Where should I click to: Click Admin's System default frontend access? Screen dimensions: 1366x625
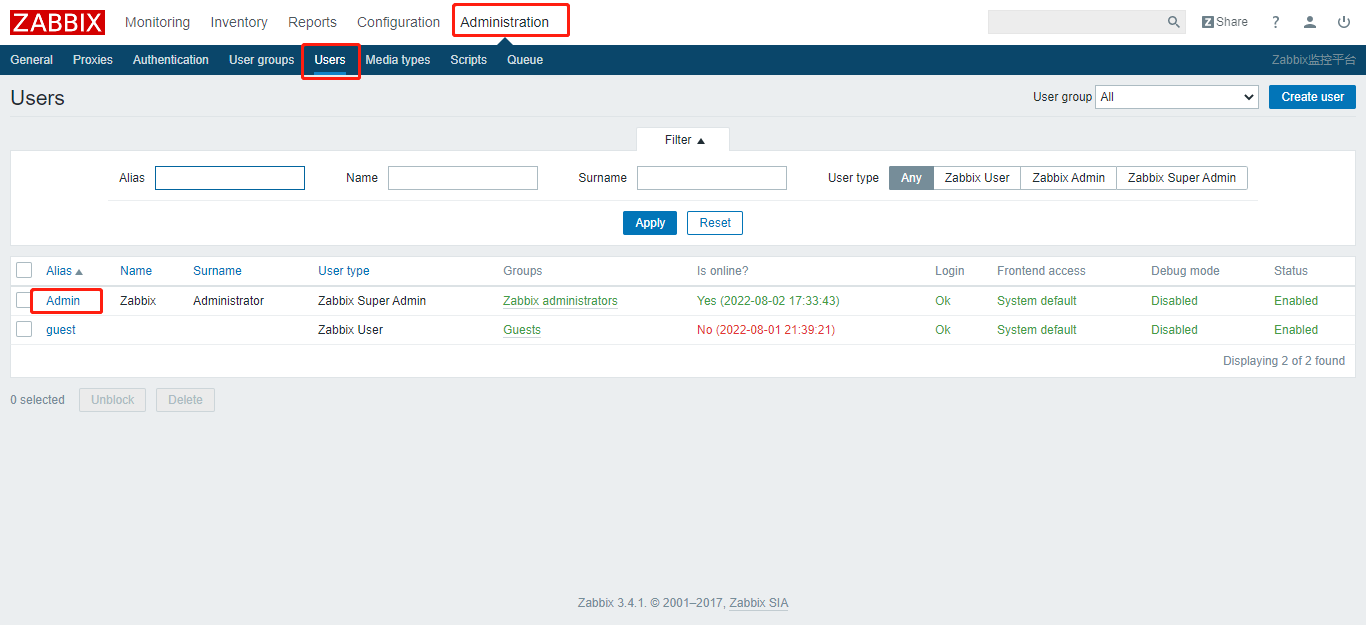pos(1037,301)
